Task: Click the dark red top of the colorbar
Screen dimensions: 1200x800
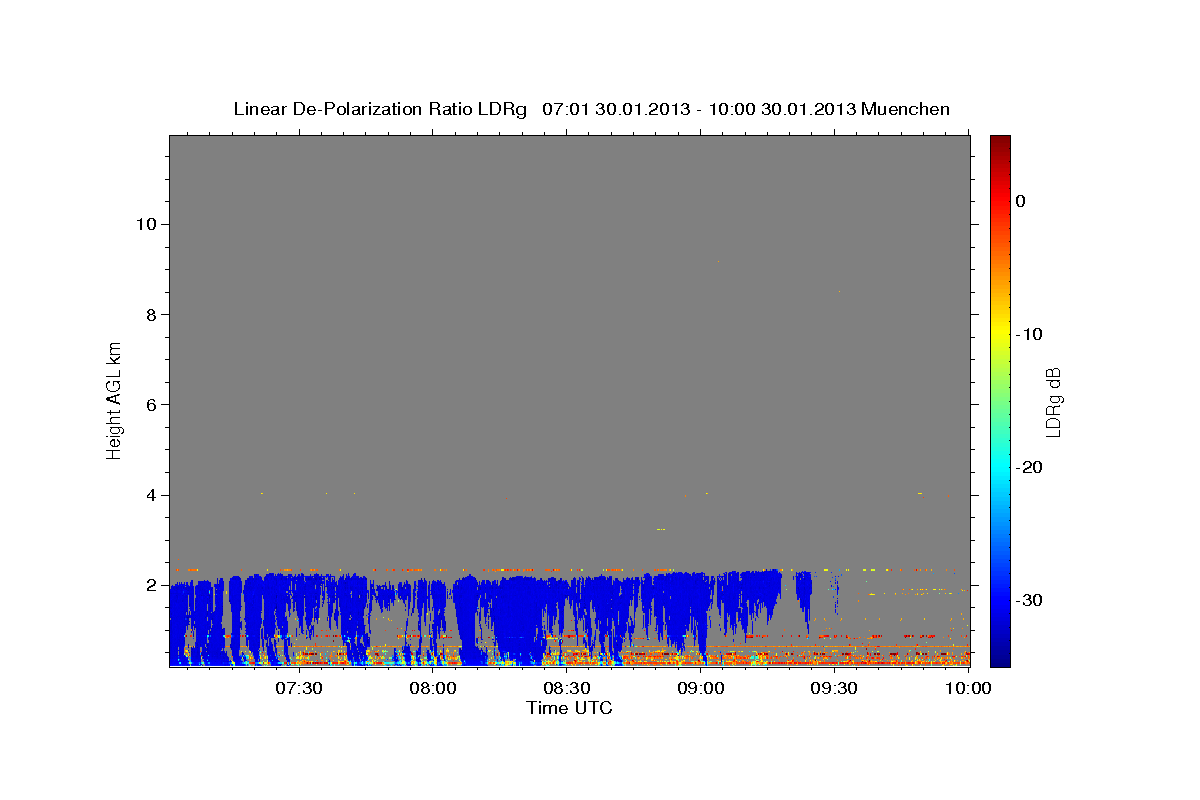Action: pyautogui.click(x=1000, y=142)
